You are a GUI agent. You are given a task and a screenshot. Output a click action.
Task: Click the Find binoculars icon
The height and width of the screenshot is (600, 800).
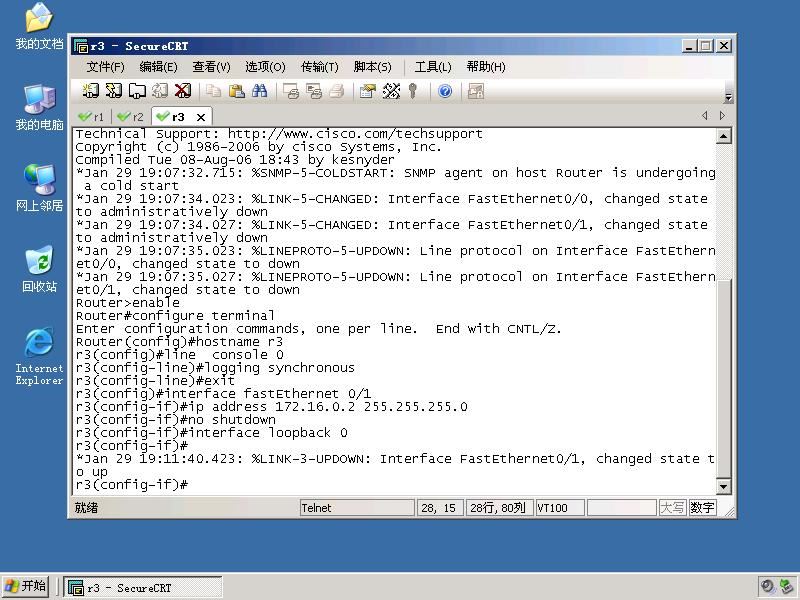tap(260, 91)
